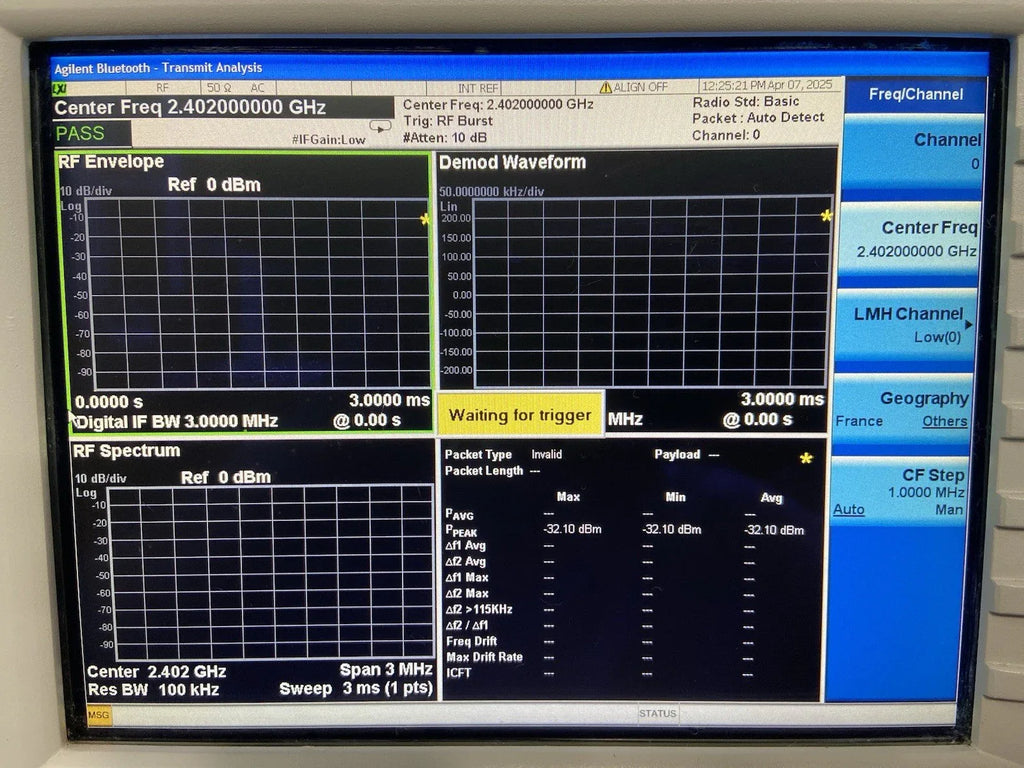
Task: Select Others under Geography softkey
Action: tap(944, 421)
